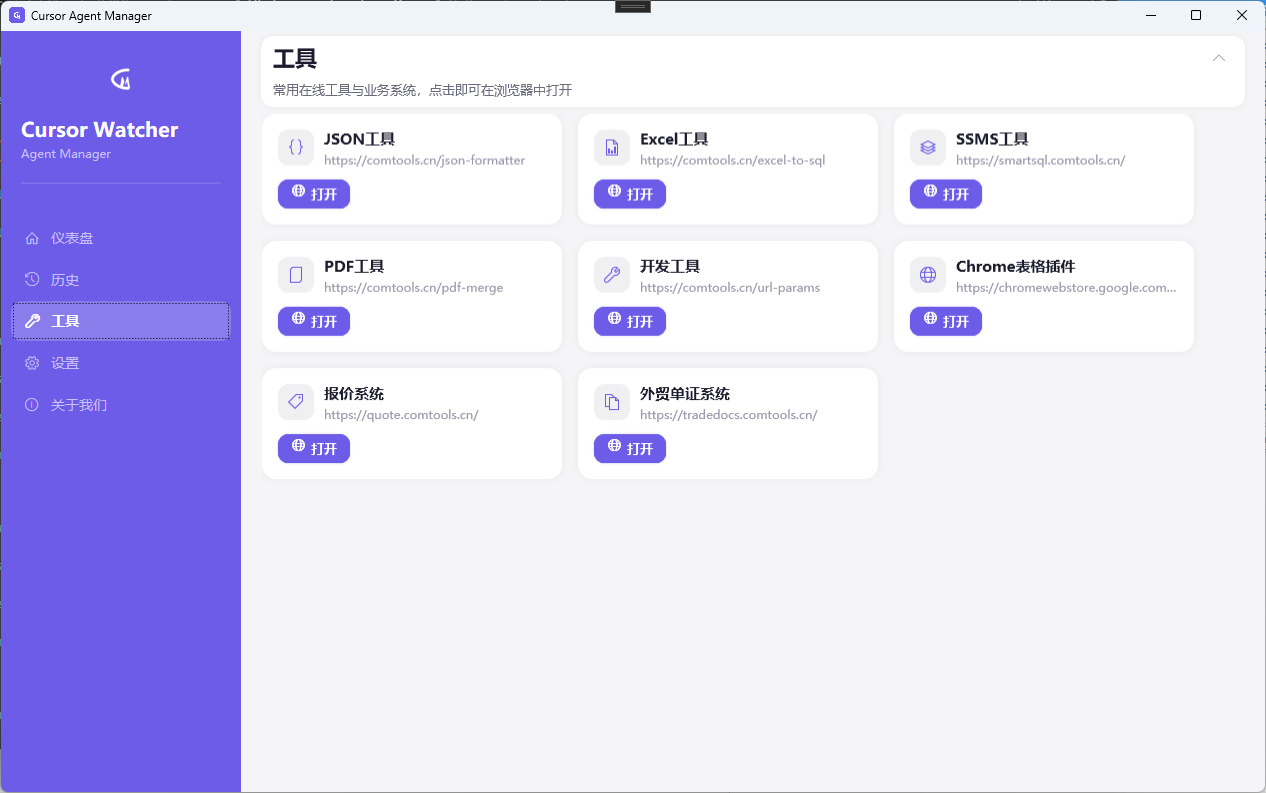Maximize the Cursor Agent Manager window
Viewport: 1266px width, 793px height.
tap(1196, 15)
